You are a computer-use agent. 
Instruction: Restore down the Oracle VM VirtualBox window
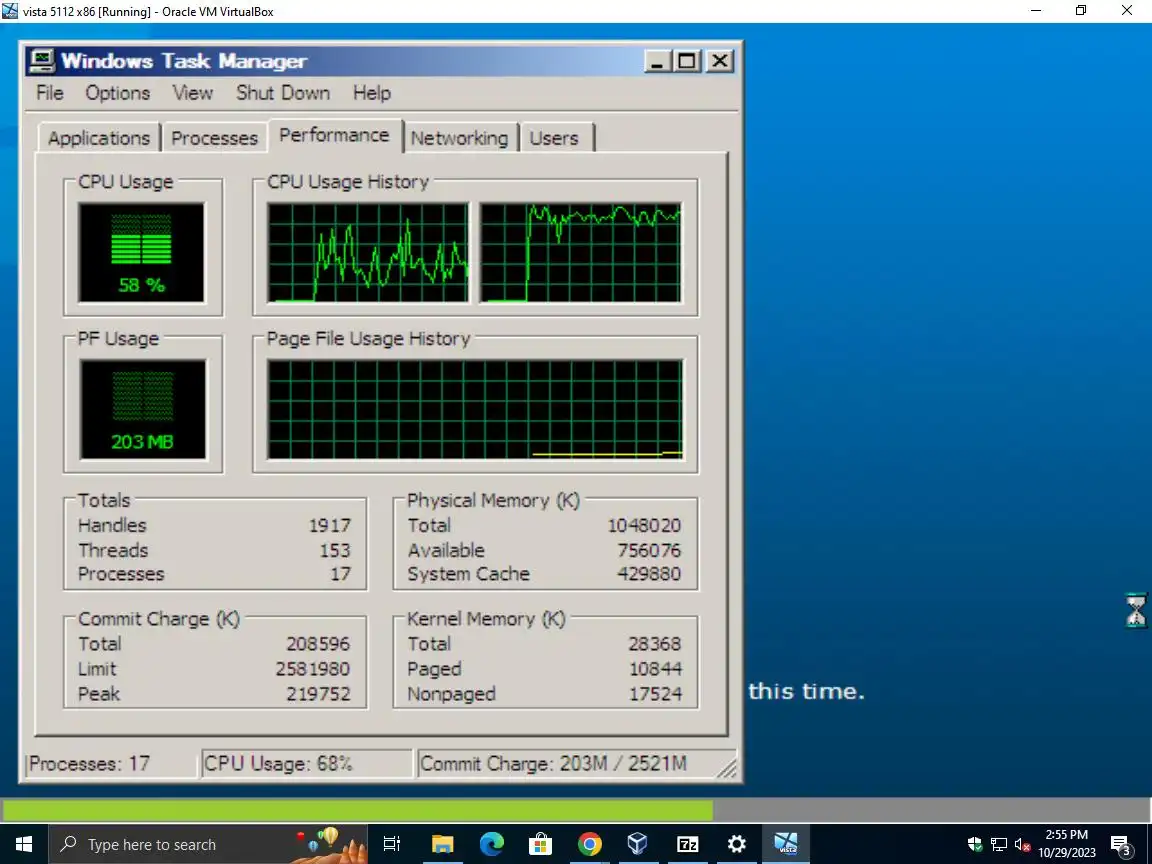pyautogui.click(x=1081, y=11)
